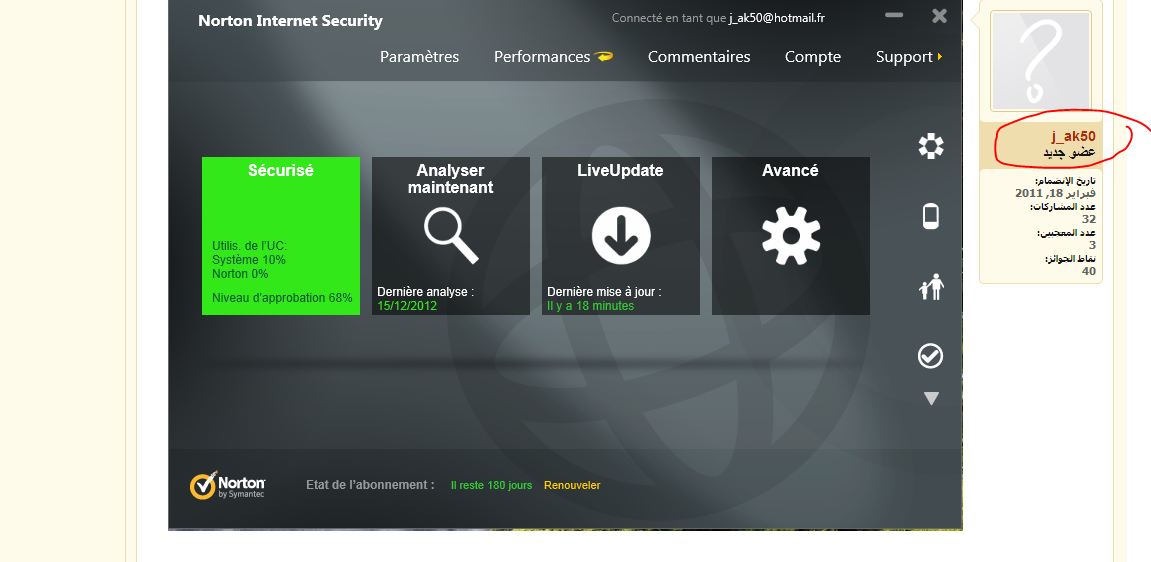Click the green Sécurisé status tile

click(x=281, y=236)
